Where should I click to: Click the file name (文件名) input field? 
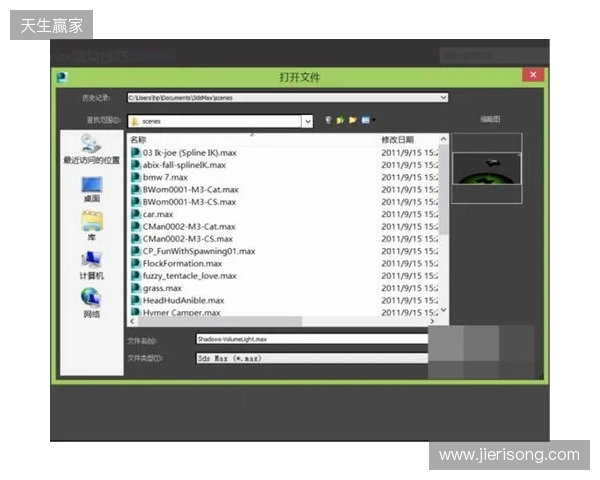pyautogui.click(x=310, y=339)
